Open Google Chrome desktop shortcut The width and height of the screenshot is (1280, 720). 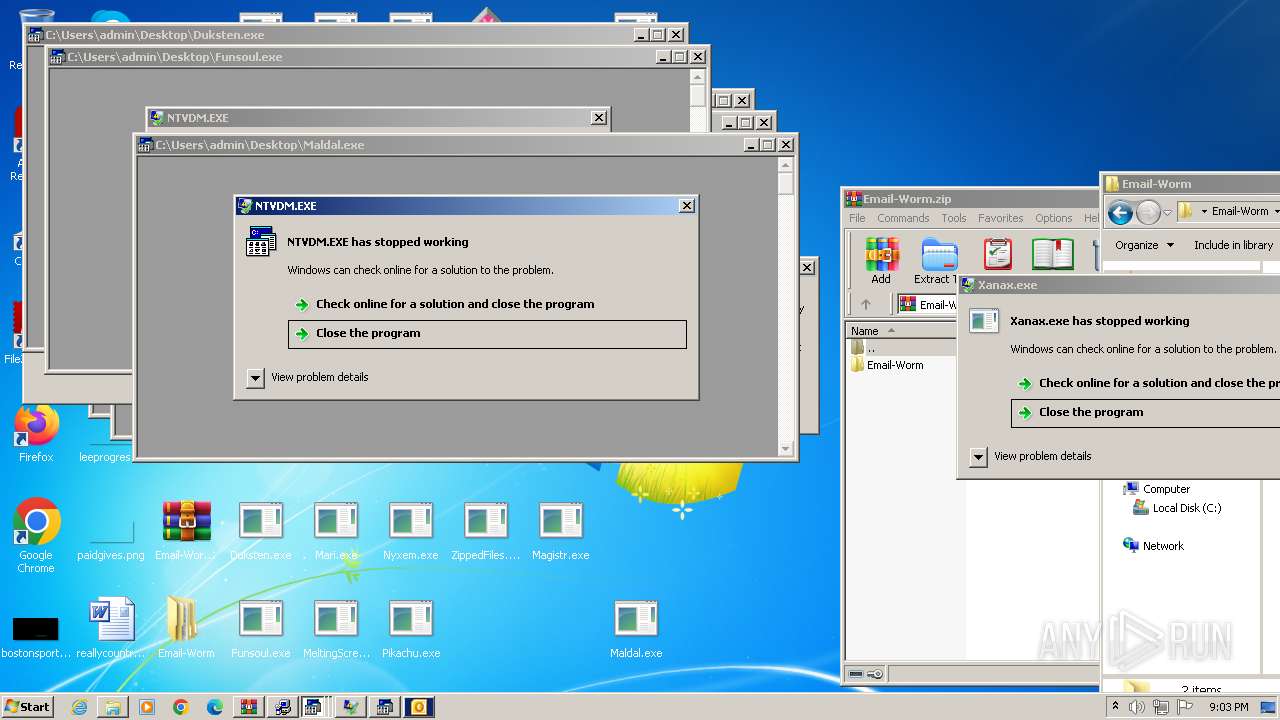[36, 535]
